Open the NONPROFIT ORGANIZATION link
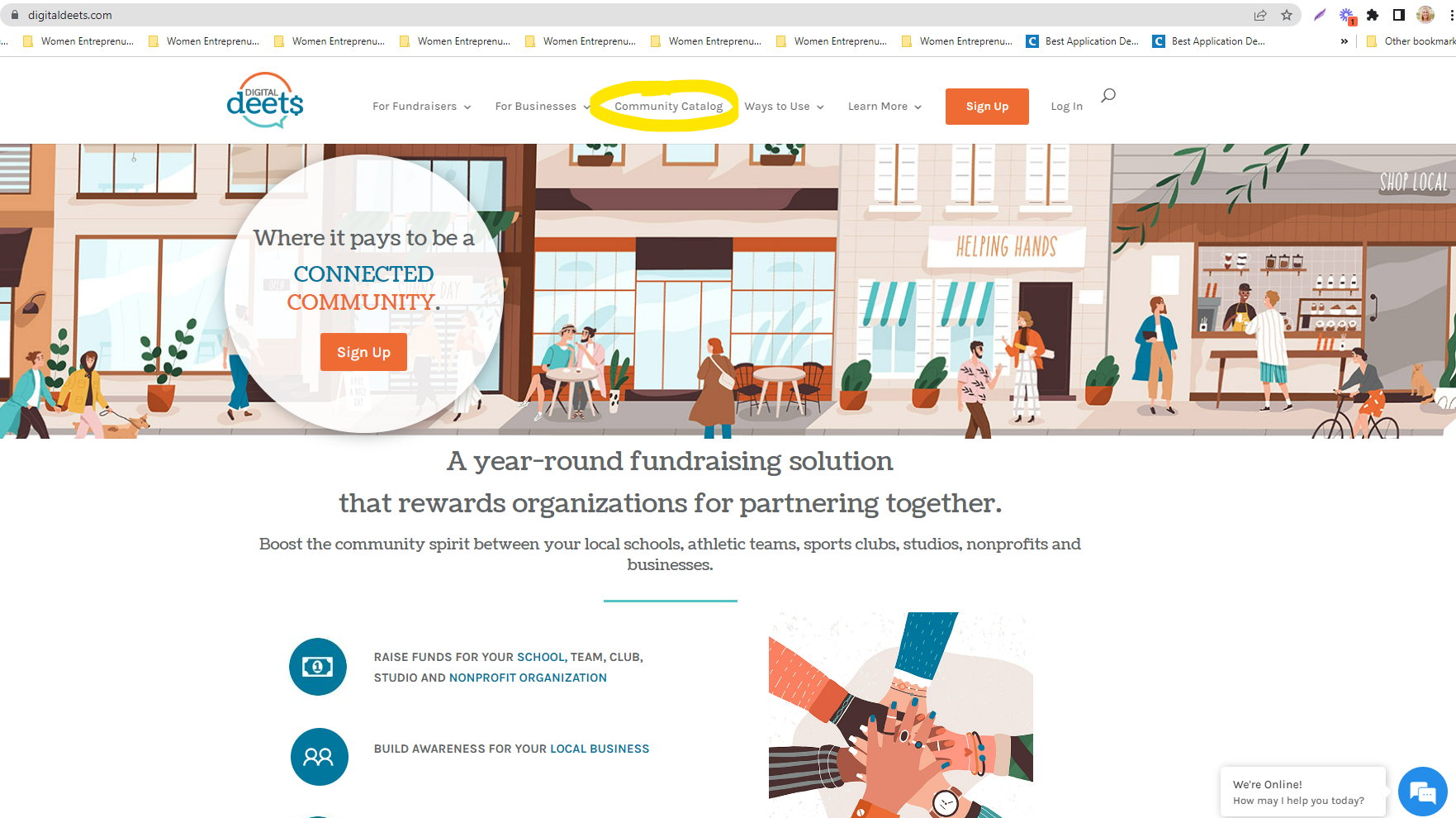The image size is (1456, 818). pyautogui.click(x=528, y=678)
